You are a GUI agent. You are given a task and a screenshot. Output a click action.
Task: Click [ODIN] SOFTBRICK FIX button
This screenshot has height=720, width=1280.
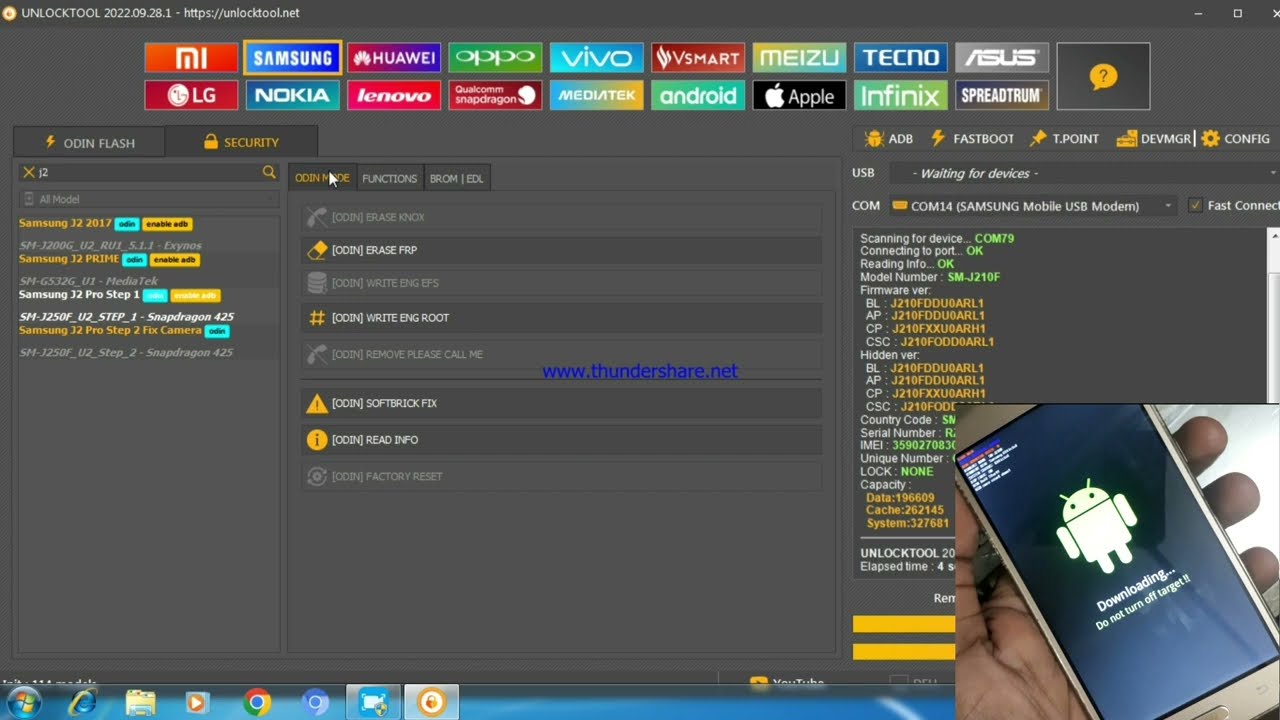pyautogui.click(x=561, y=403)
